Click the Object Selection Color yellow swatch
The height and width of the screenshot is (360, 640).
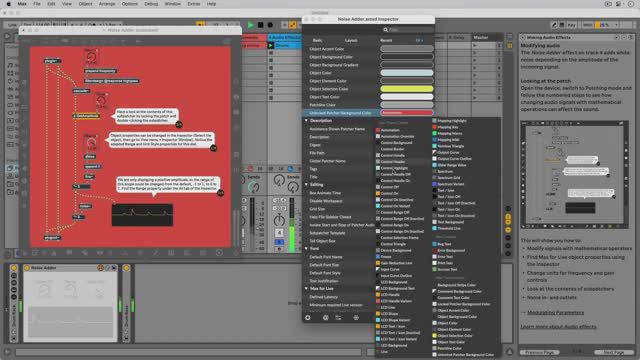[x=407, y=89]
